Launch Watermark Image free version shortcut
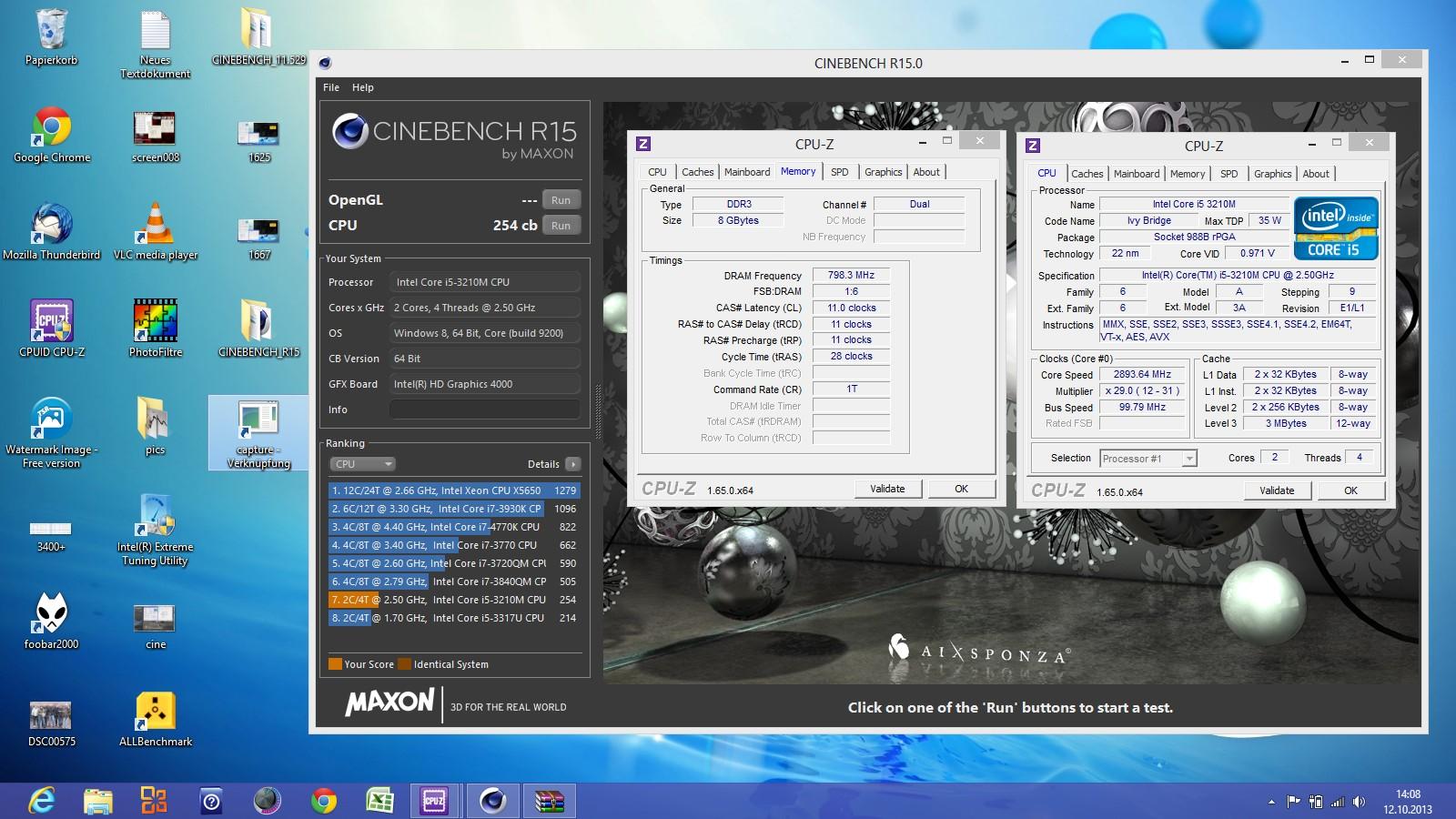The height and width of the screenshot is (819, 1456). 52,433
